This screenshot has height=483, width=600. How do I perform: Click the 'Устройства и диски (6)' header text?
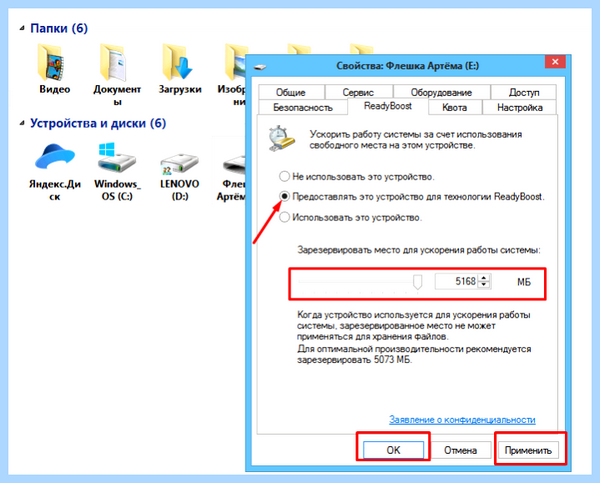[98, 123]
